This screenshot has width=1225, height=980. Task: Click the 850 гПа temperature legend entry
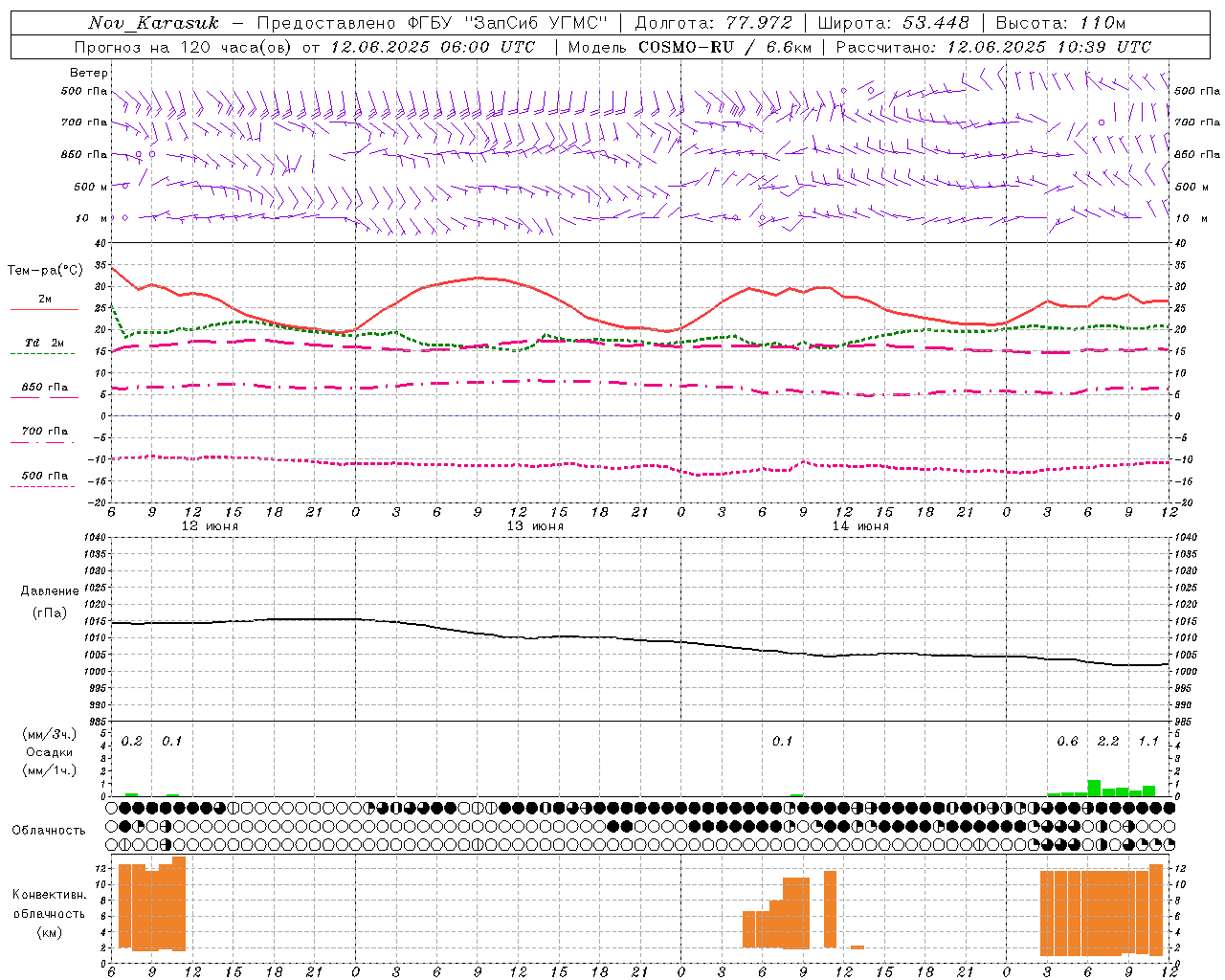point(45,388)
